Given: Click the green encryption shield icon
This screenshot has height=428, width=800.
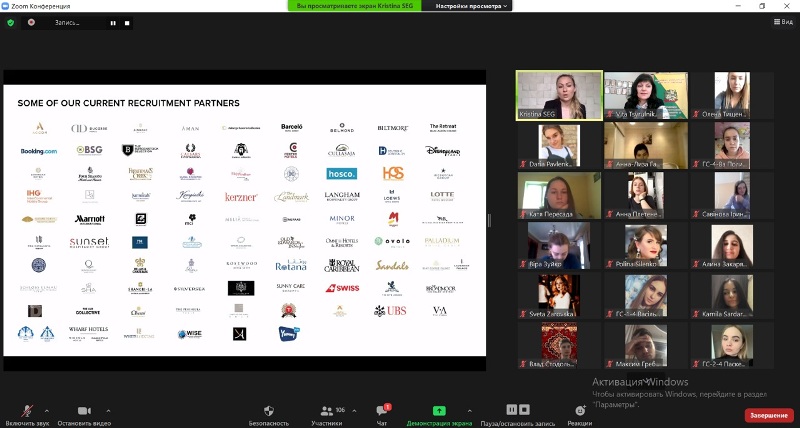Looking at the screenshot, I should click(11, 22).
